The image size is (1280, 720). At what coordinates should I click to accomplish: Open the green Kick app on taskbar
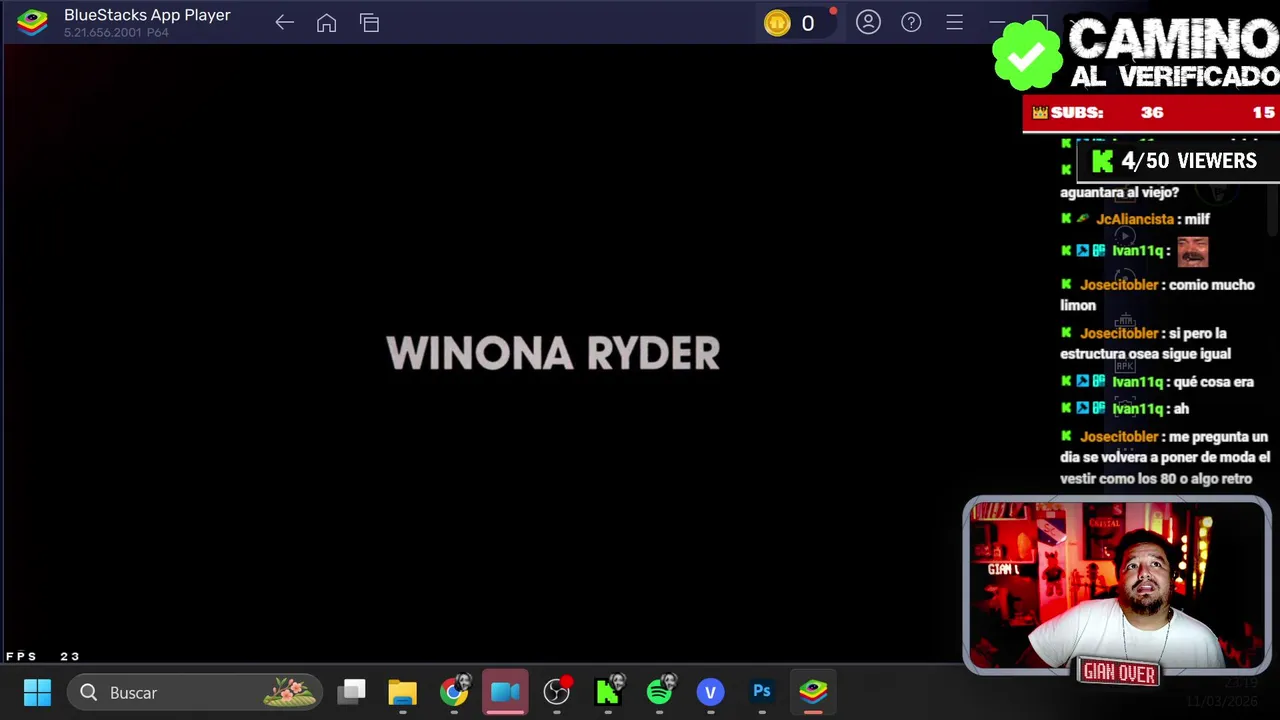click(608, 692)
